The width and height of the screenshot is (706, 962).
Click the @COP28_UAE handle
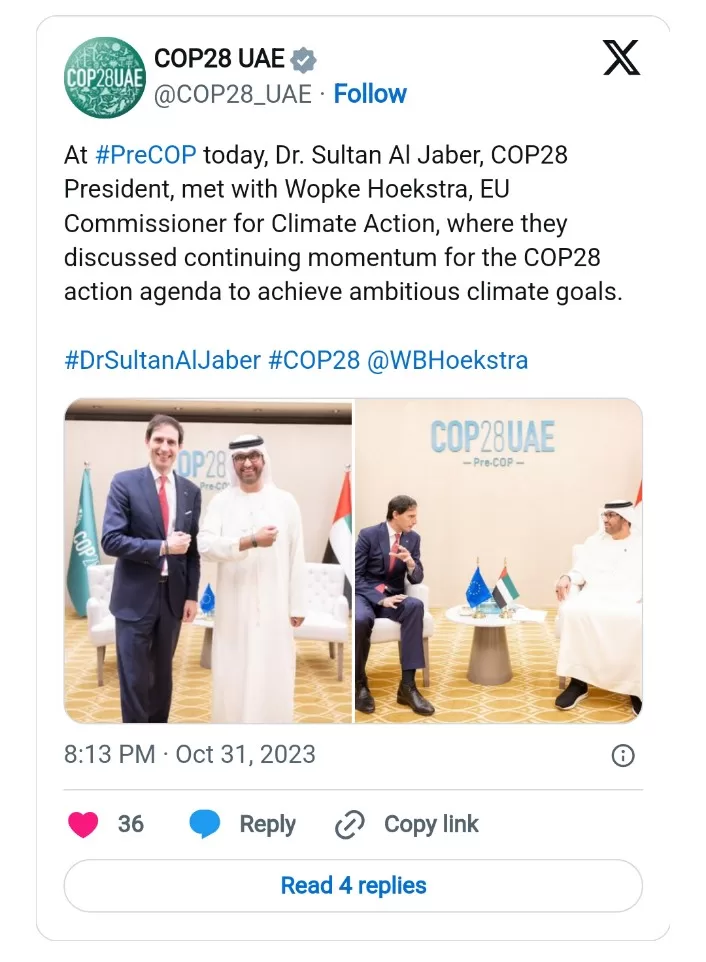point(232,94)
